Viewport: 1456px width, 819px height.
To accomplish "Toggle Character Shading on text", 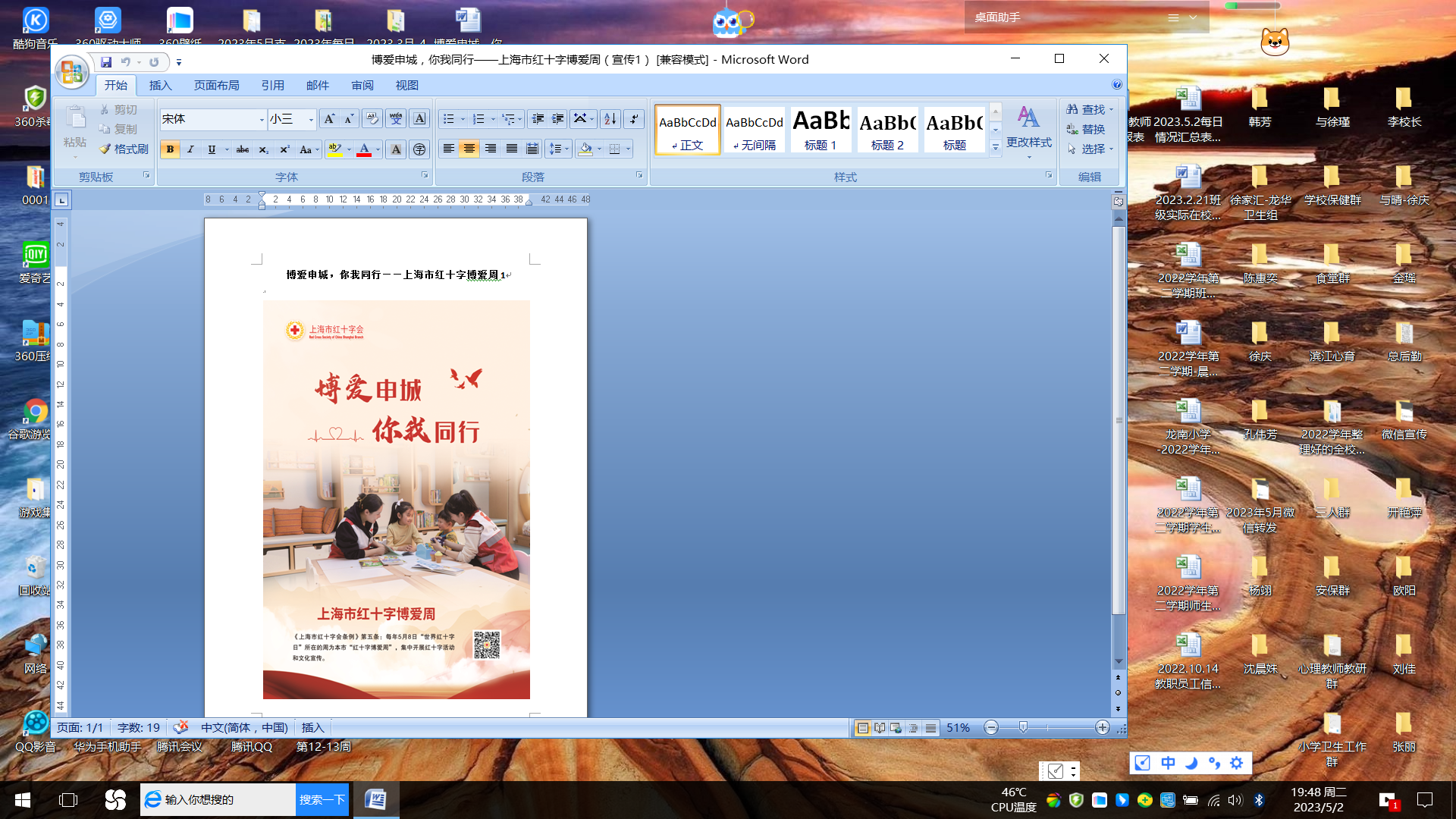I will (x=396, y=149).
